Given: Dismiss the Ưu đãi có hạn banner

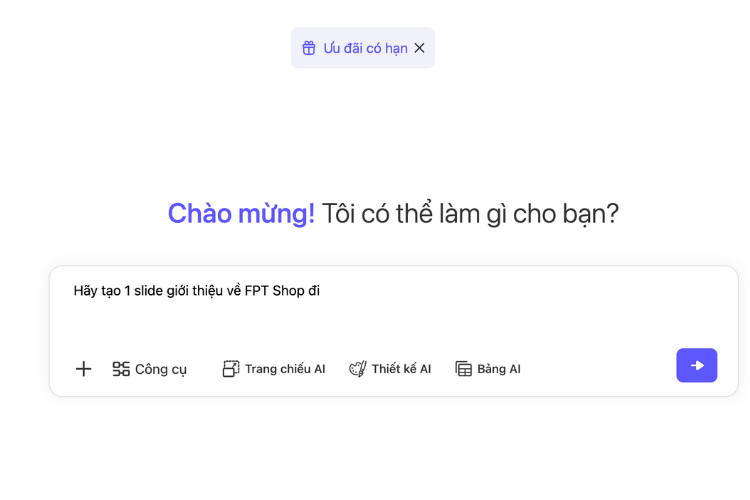Looking at the screenshot, I should 420,48.
